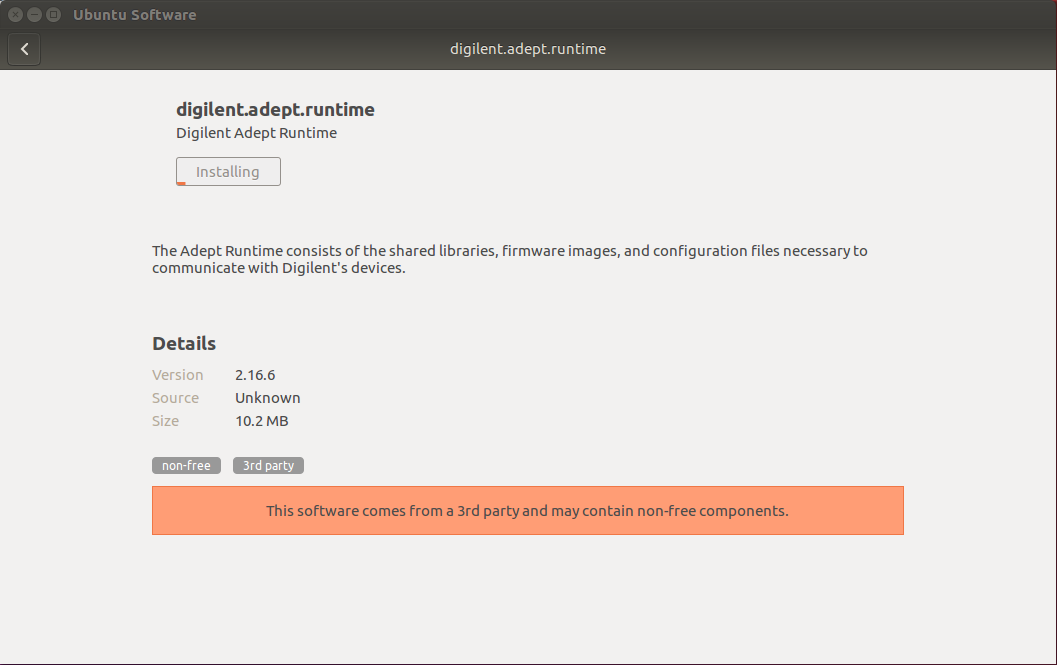This screenshot has height=665, width=1057.
Task: Click the Details section heading
Action: (x=184, y=343)
